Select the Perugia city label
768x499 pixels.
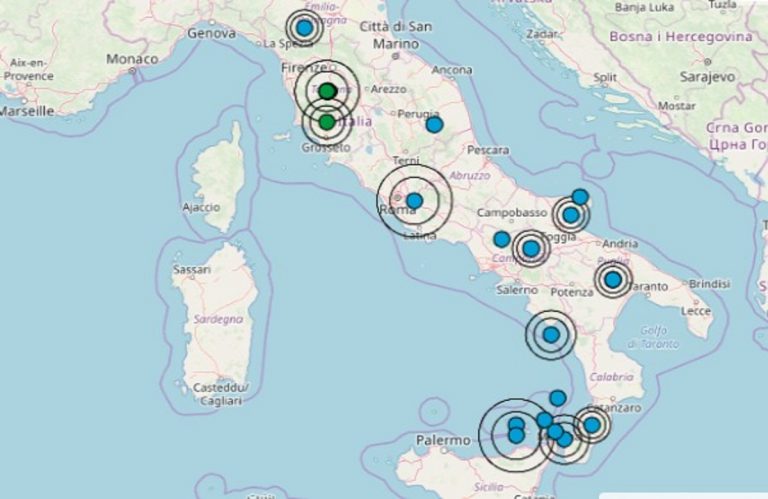point(418,114)
